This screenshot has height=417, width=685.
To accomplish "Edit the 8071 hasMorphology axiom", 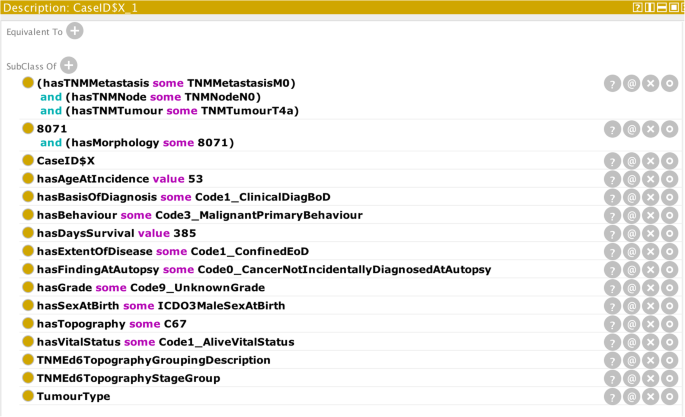I will tap(669, 129).
